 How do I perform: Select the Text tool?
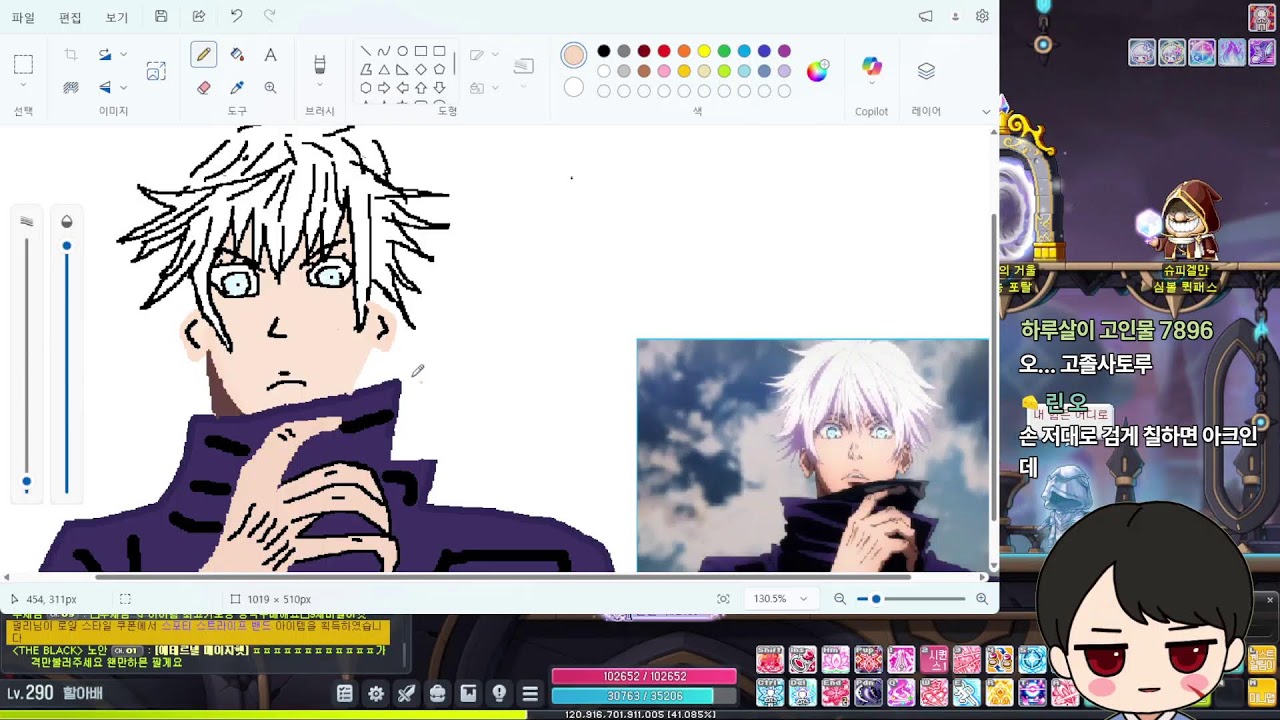(x=270, y=55)
